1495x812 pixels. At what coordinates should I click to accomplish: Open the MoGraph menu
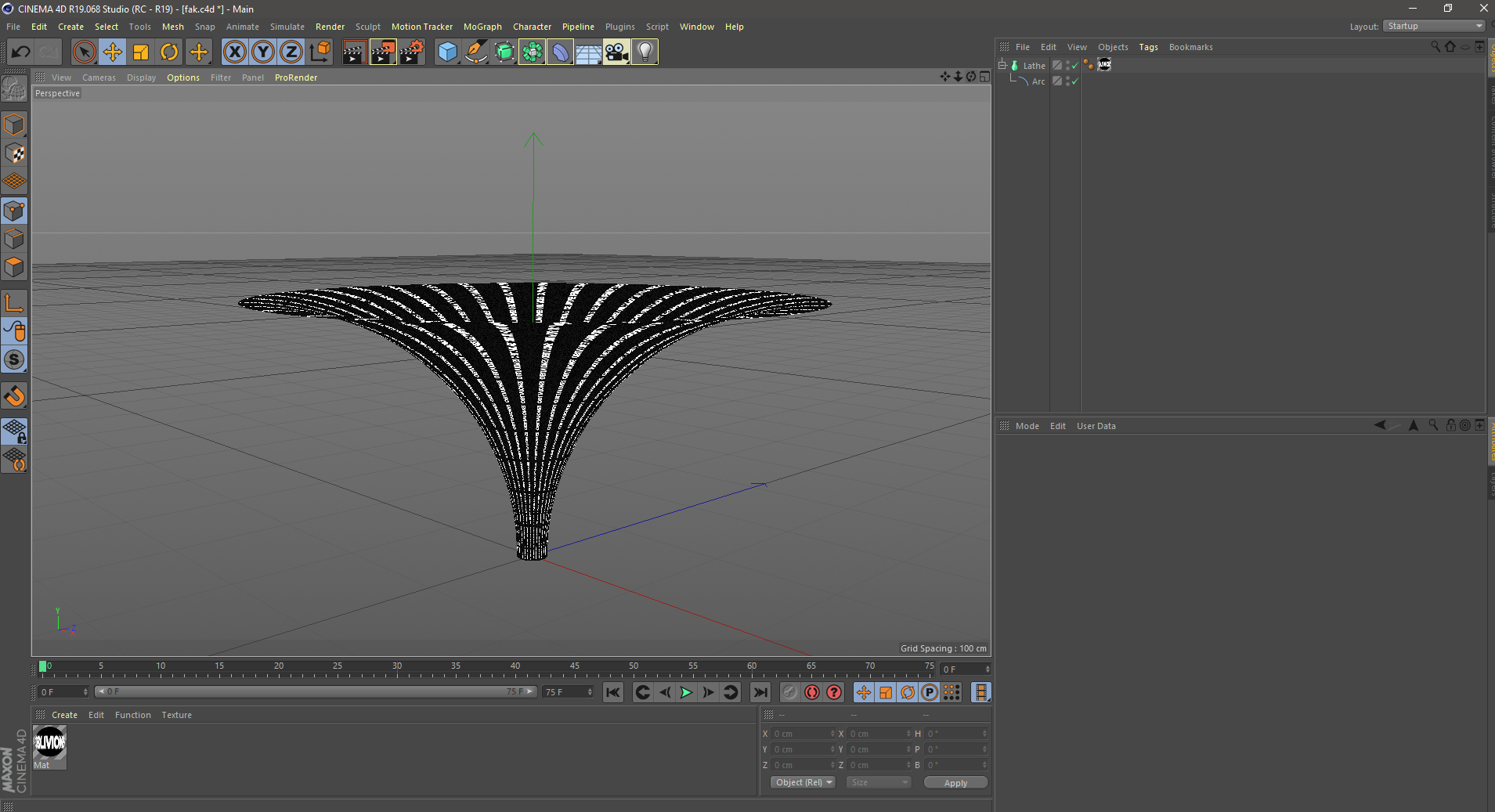pos(482,27)
